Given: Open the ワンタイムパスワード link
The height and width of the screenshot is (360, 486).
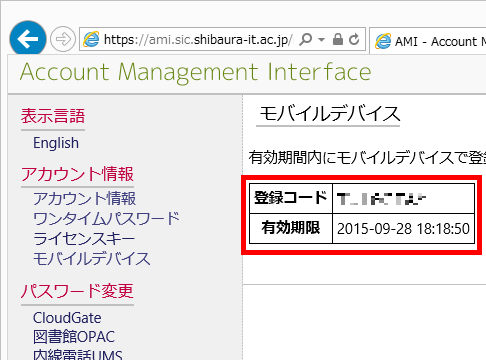Looking at the screenshot, I should 106,219.
